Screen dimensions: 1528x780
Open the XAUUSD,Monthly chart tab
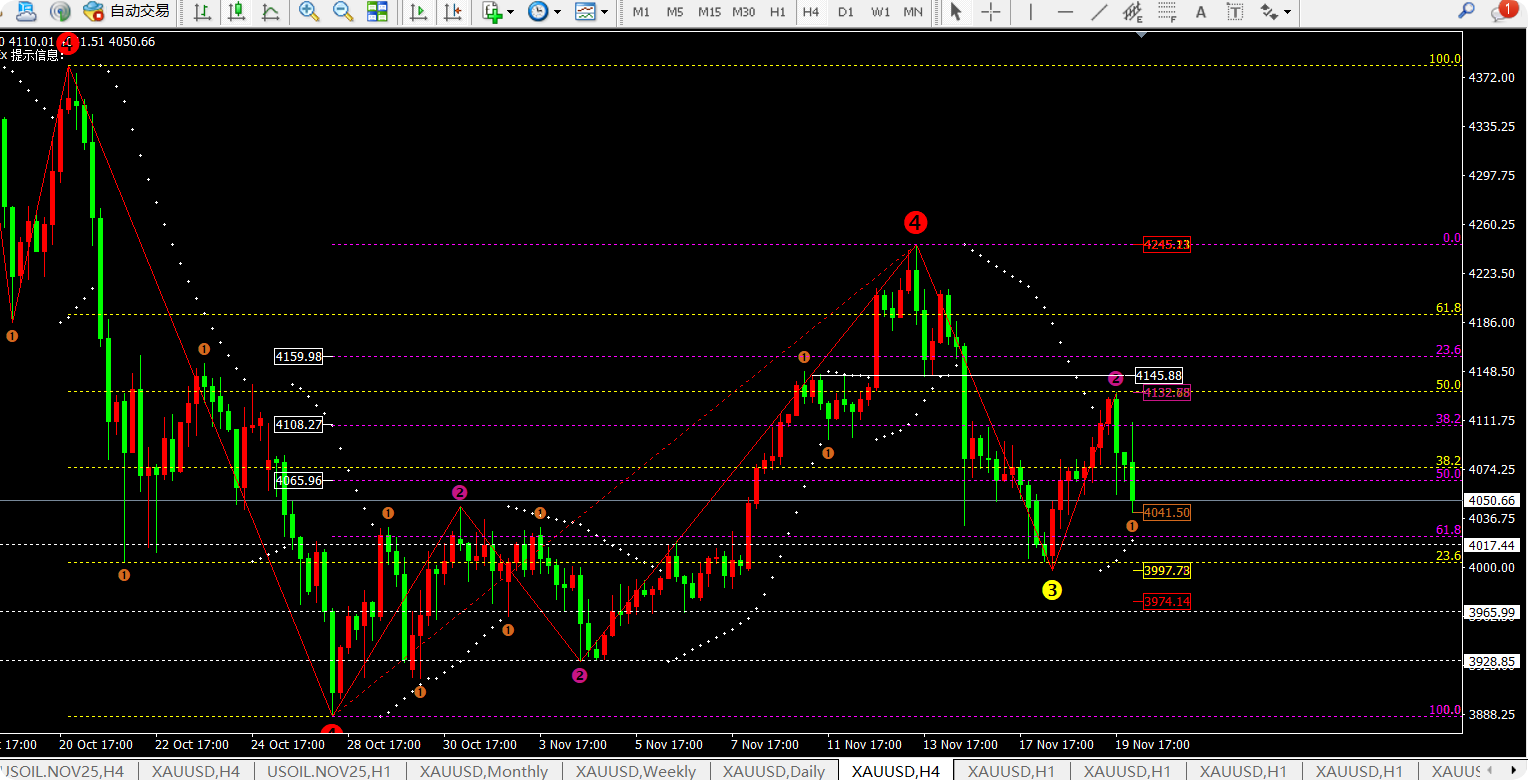click(484, 771)
